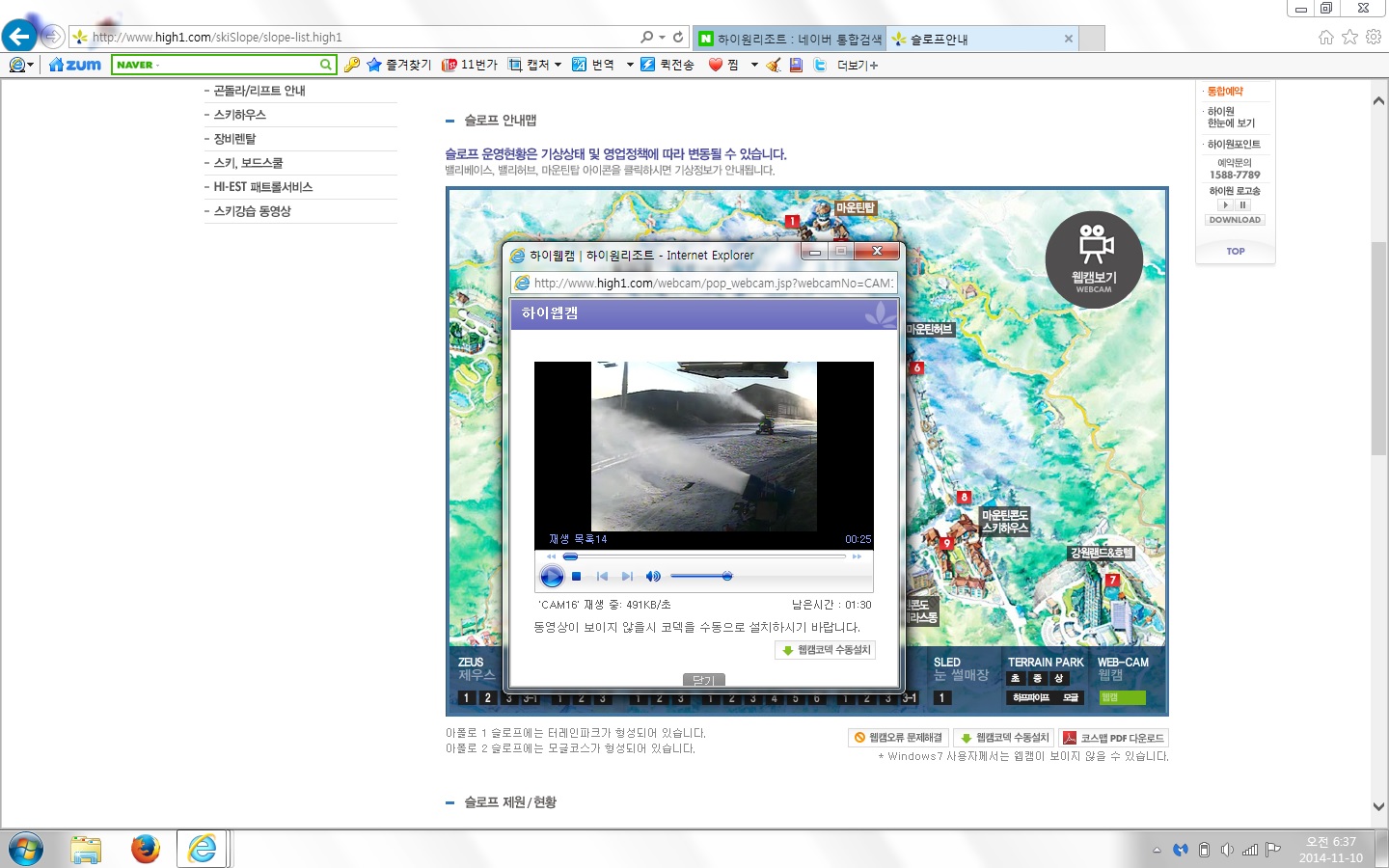This screenshot has width=1389, height=868.
Task: Open 즐겨찾기 favorites in toolbar
Action: [399, 65]
